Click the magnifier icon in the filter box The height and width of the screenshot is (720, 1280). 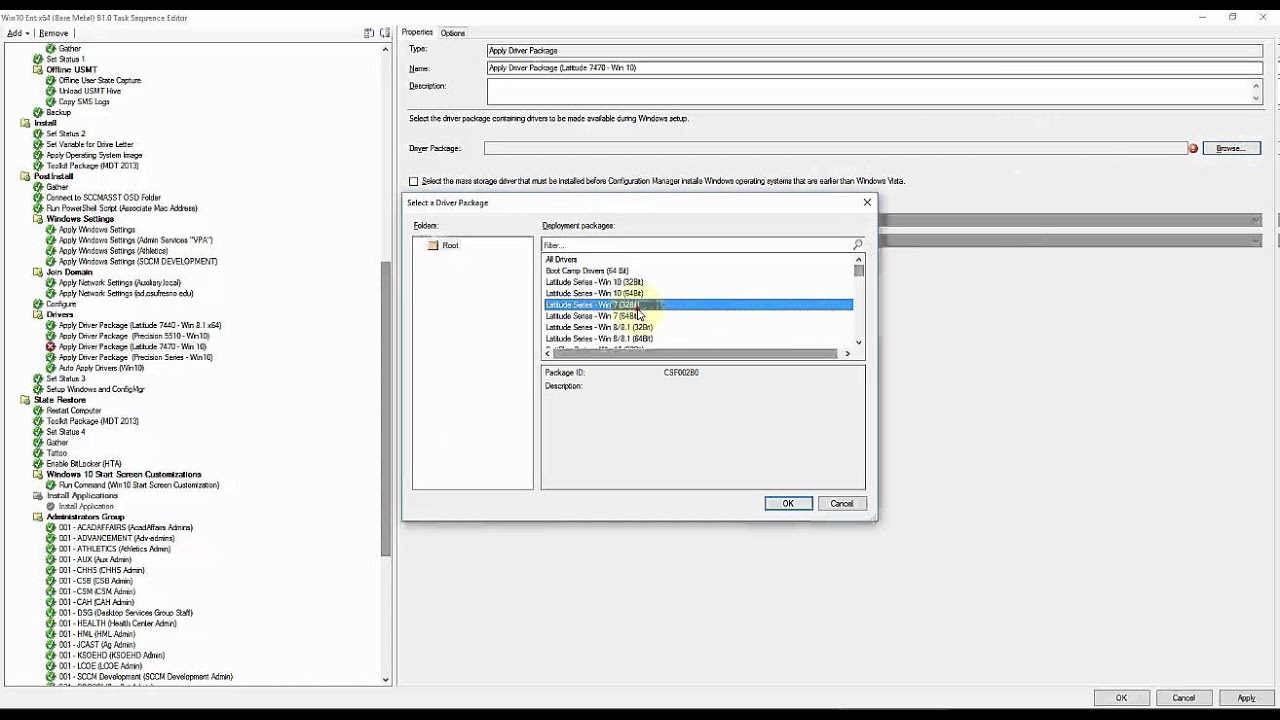pos(857,245)
